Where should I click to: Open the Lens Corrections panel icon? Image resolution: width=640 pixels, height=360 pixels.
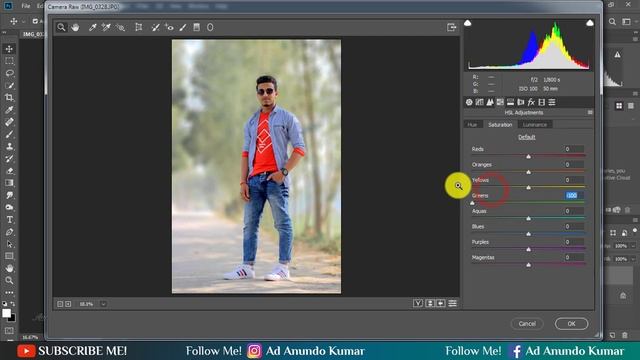pyautogui.click(x=520, y=102)
